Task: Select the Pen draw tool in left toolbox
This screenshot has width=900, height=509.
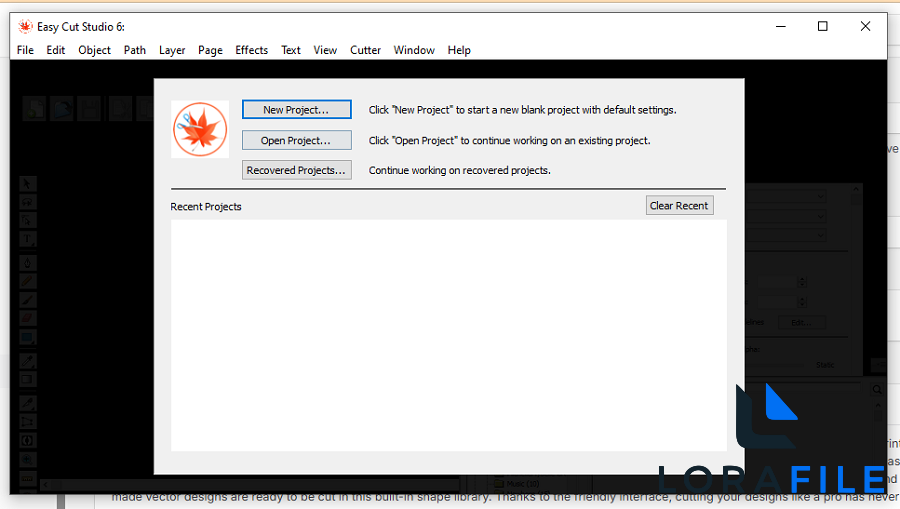Action: tap(28, 263)
